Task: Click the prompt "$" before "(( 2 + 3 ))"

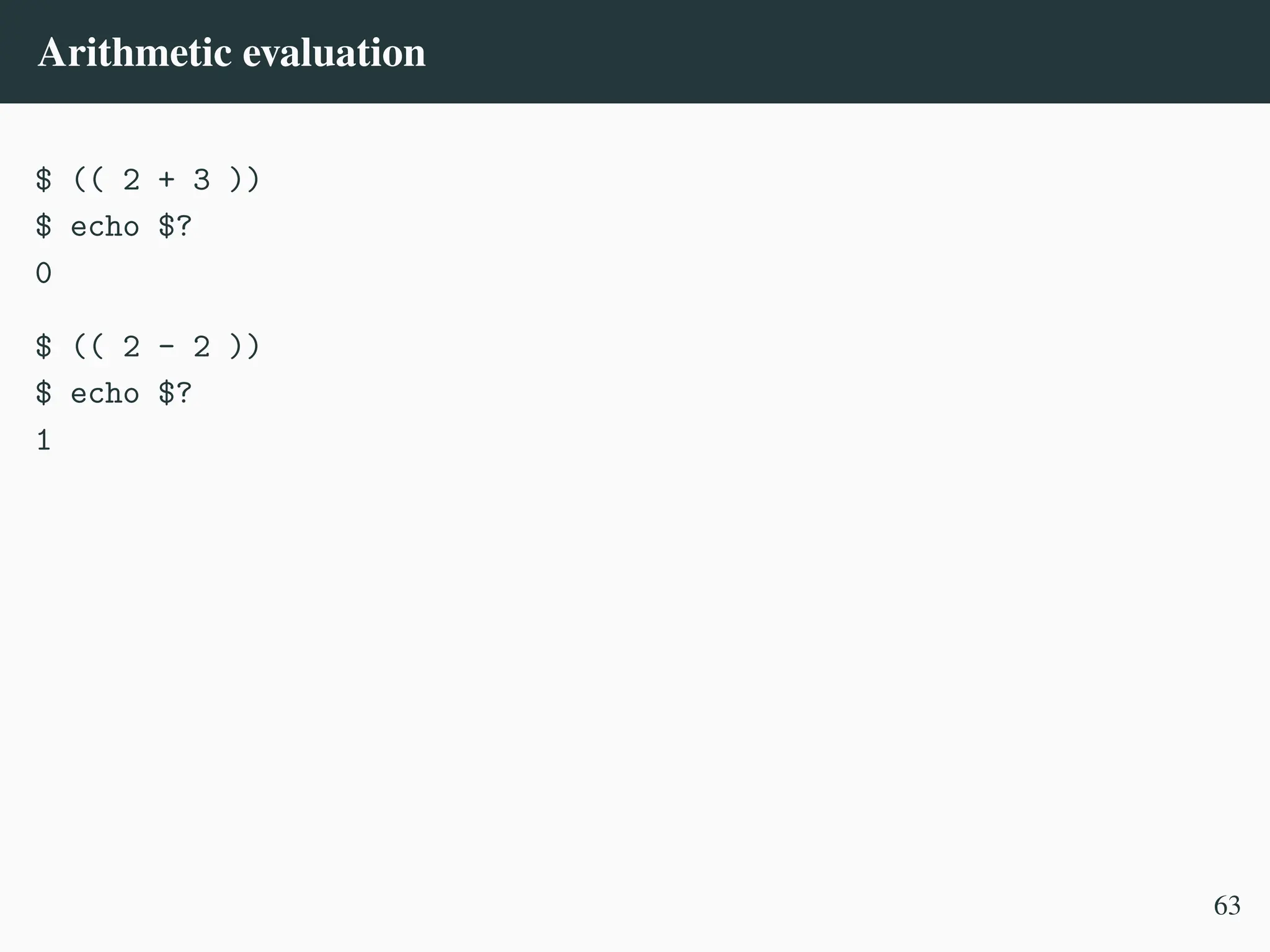Action: click(x=43, y=180)
